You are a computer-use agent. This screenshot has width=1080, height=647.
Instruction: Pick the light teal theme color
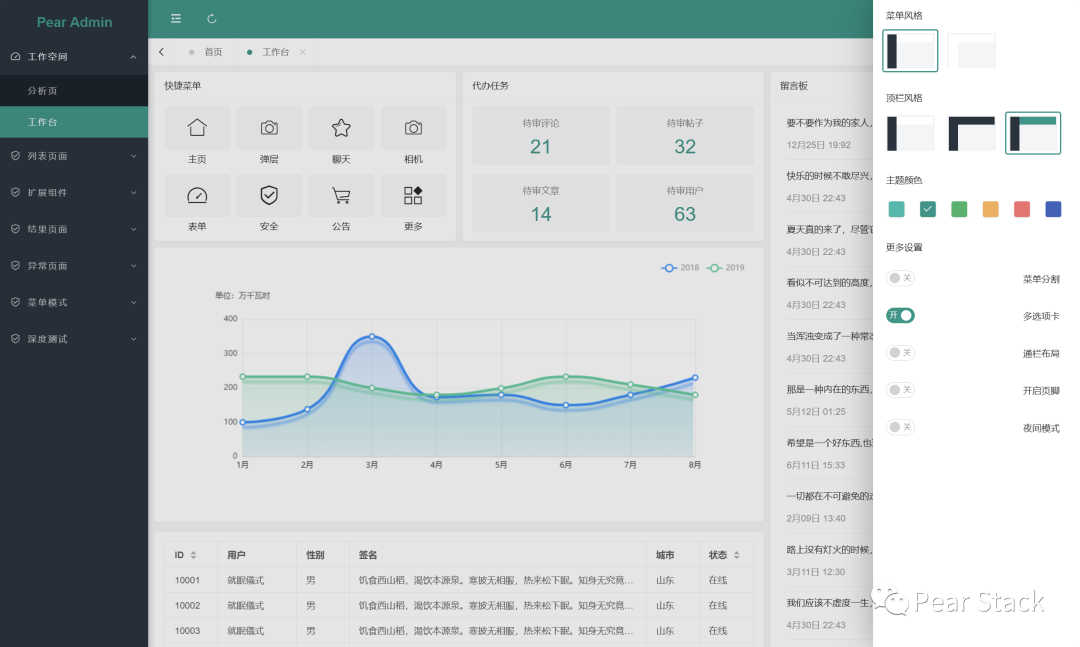point(896,209)
